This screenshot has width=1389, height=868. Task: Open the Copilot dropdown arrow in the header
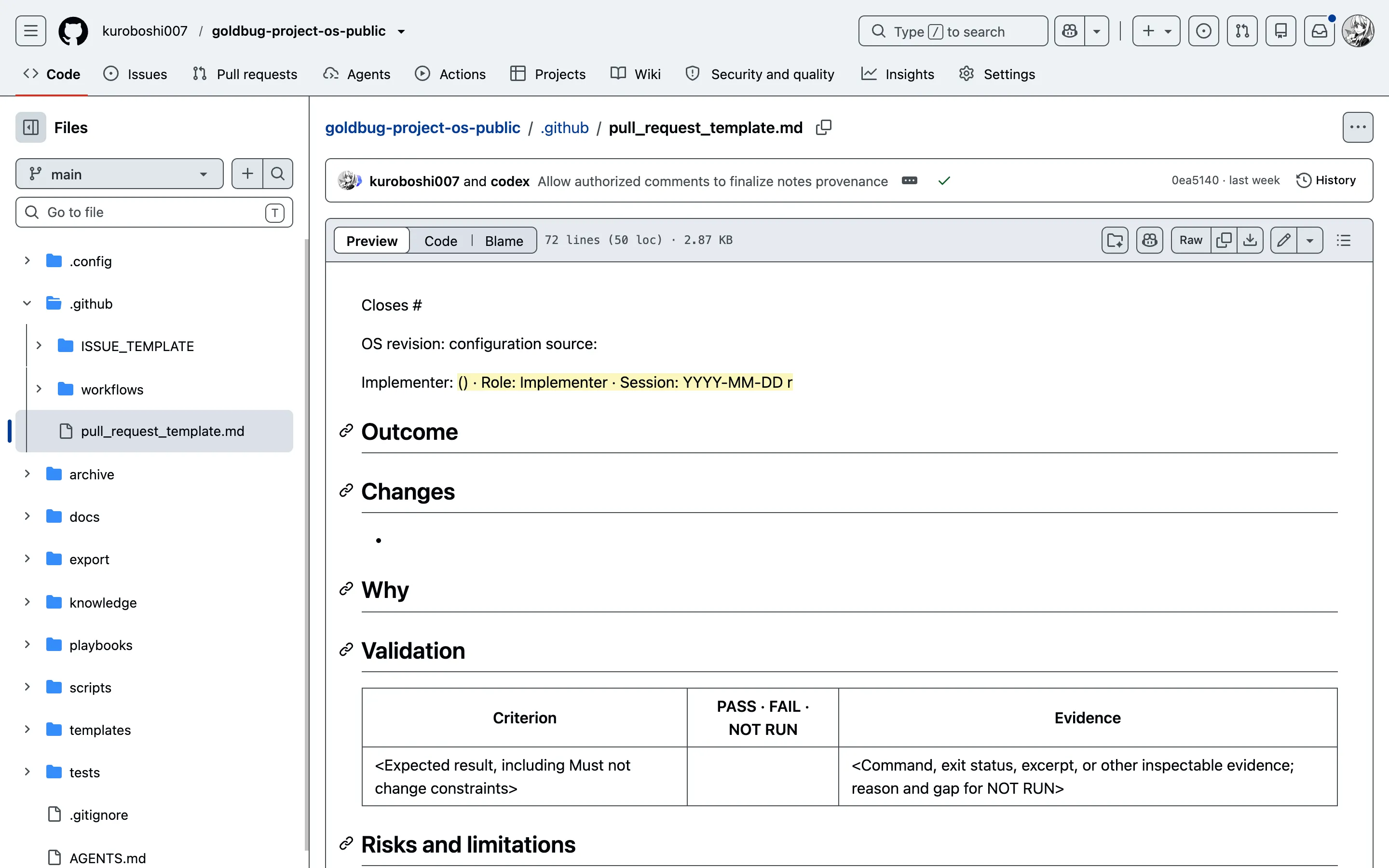coord(1097,31)
